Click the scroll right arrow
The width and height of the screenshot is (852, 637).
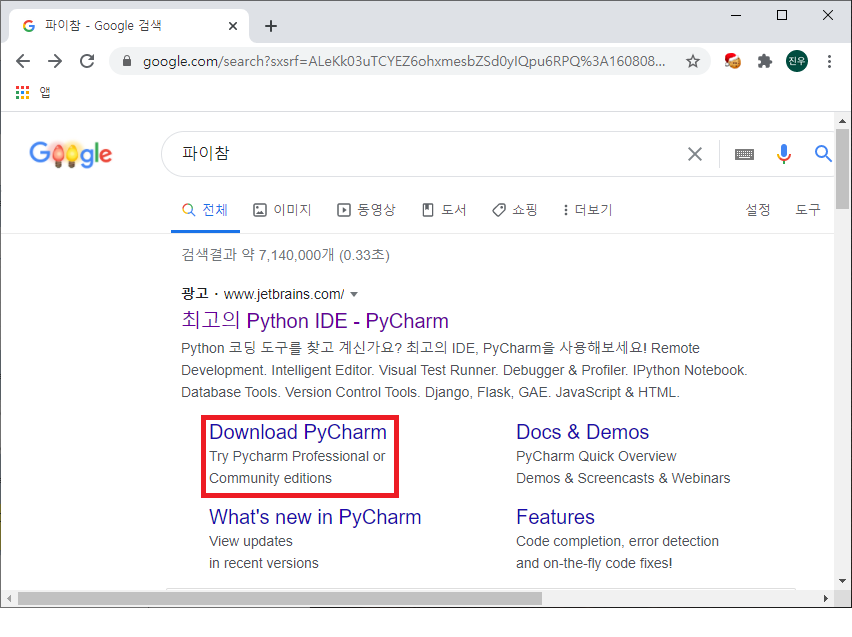825,598
